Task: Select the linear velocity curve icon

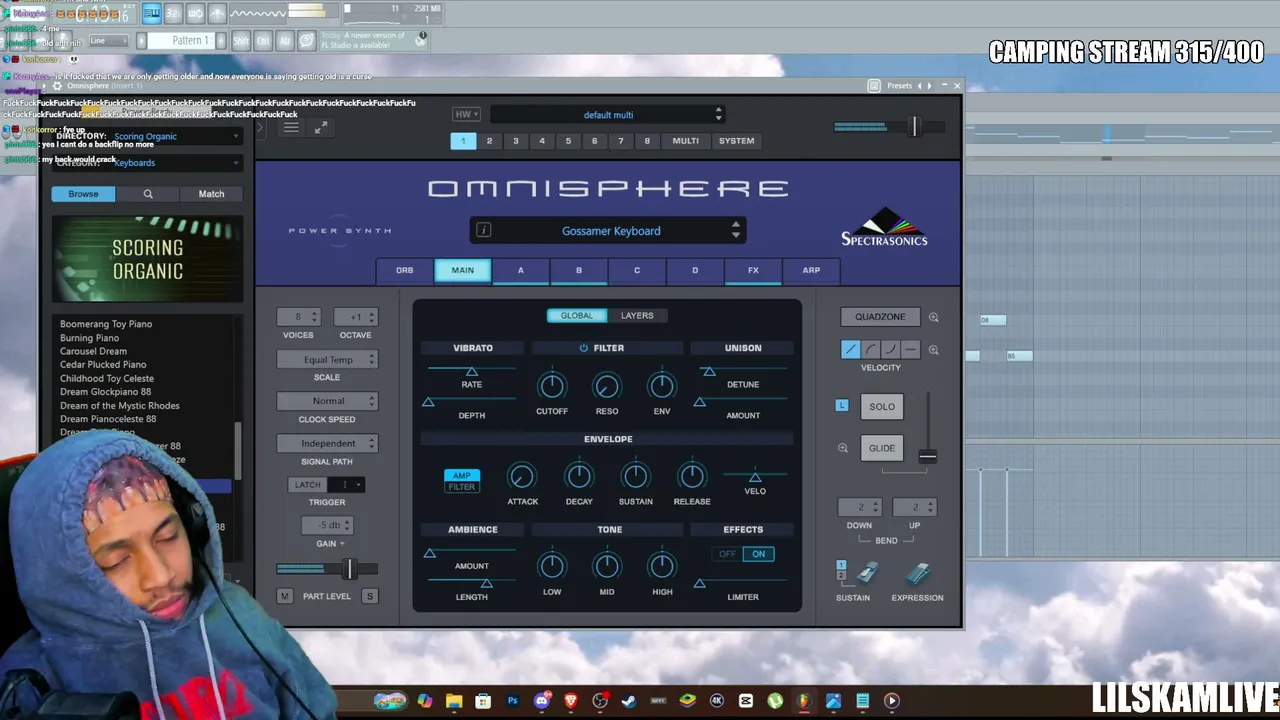Action: (850, 349)
